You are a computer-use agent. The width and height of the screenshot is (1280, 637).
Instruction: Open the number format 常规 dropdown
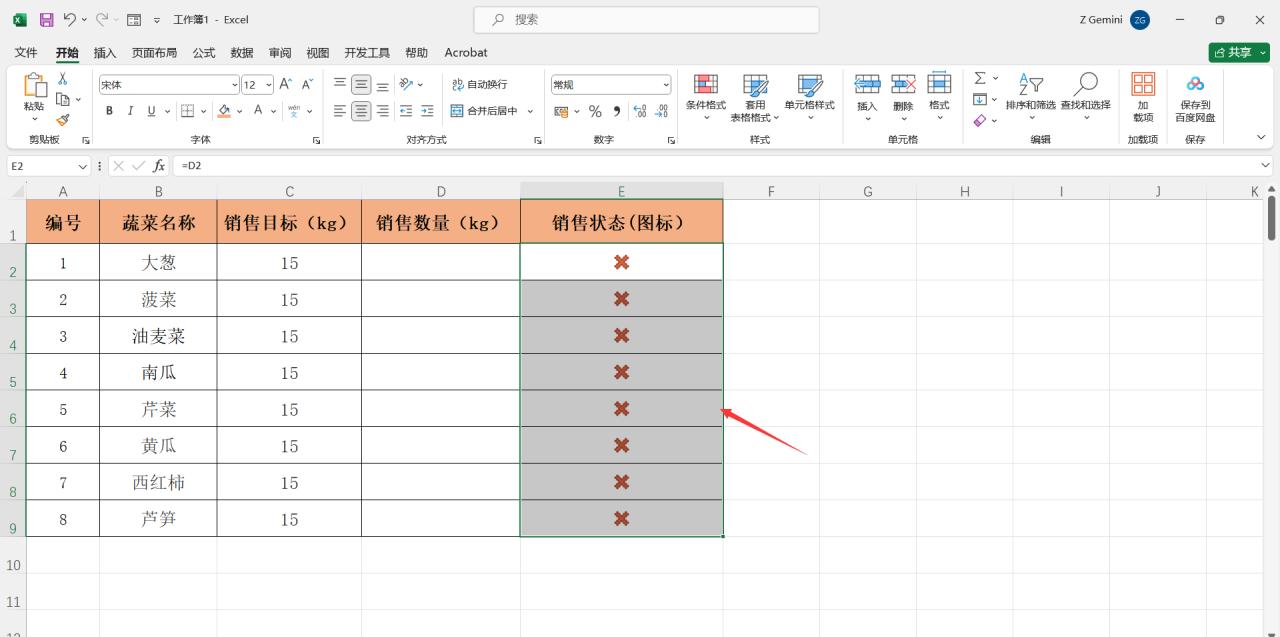click(x=666, y=85)
